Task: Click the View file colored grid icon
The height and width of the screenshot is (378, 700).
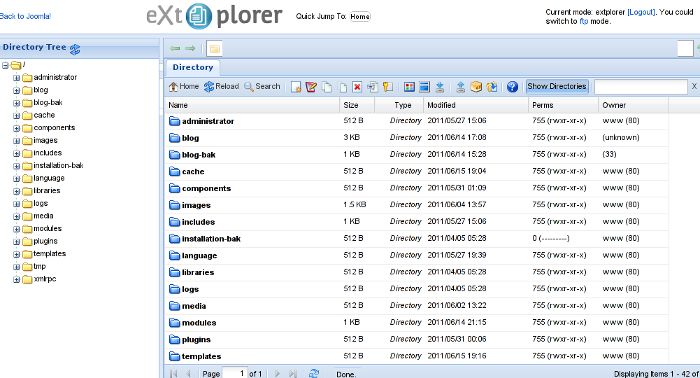Action: pos(409,87)
